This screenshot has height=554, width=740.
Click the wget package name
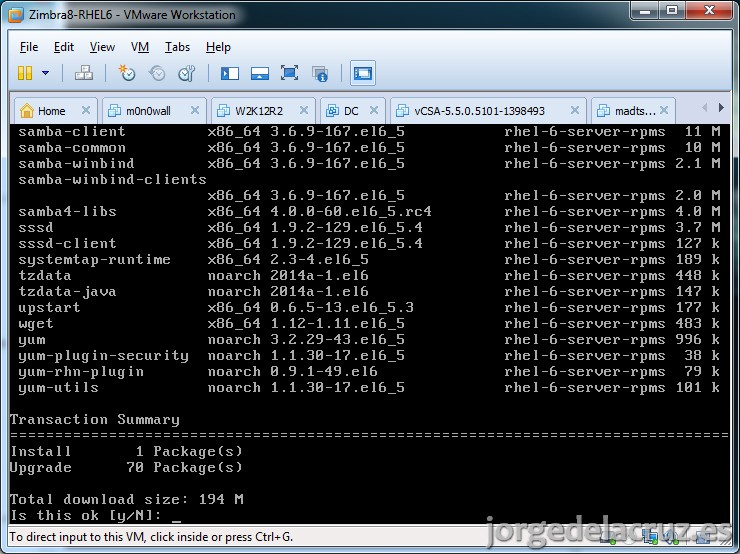[x=36, y=324]
